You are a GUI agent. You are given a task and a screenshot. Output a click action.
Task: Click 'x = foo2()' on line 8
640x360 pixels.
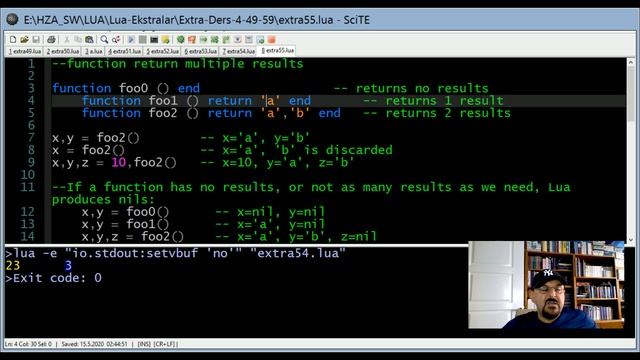[88, 150]
